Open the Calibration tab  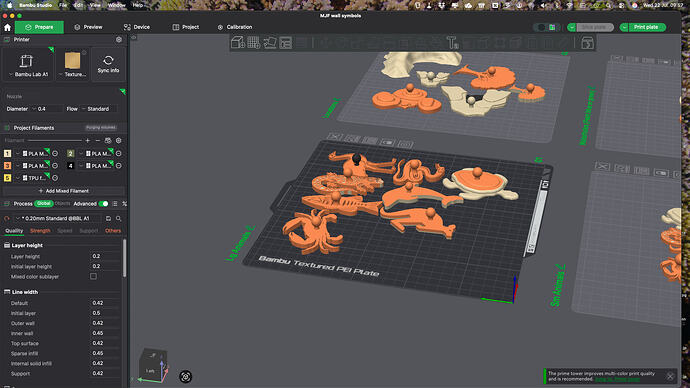tap(235, 27)
